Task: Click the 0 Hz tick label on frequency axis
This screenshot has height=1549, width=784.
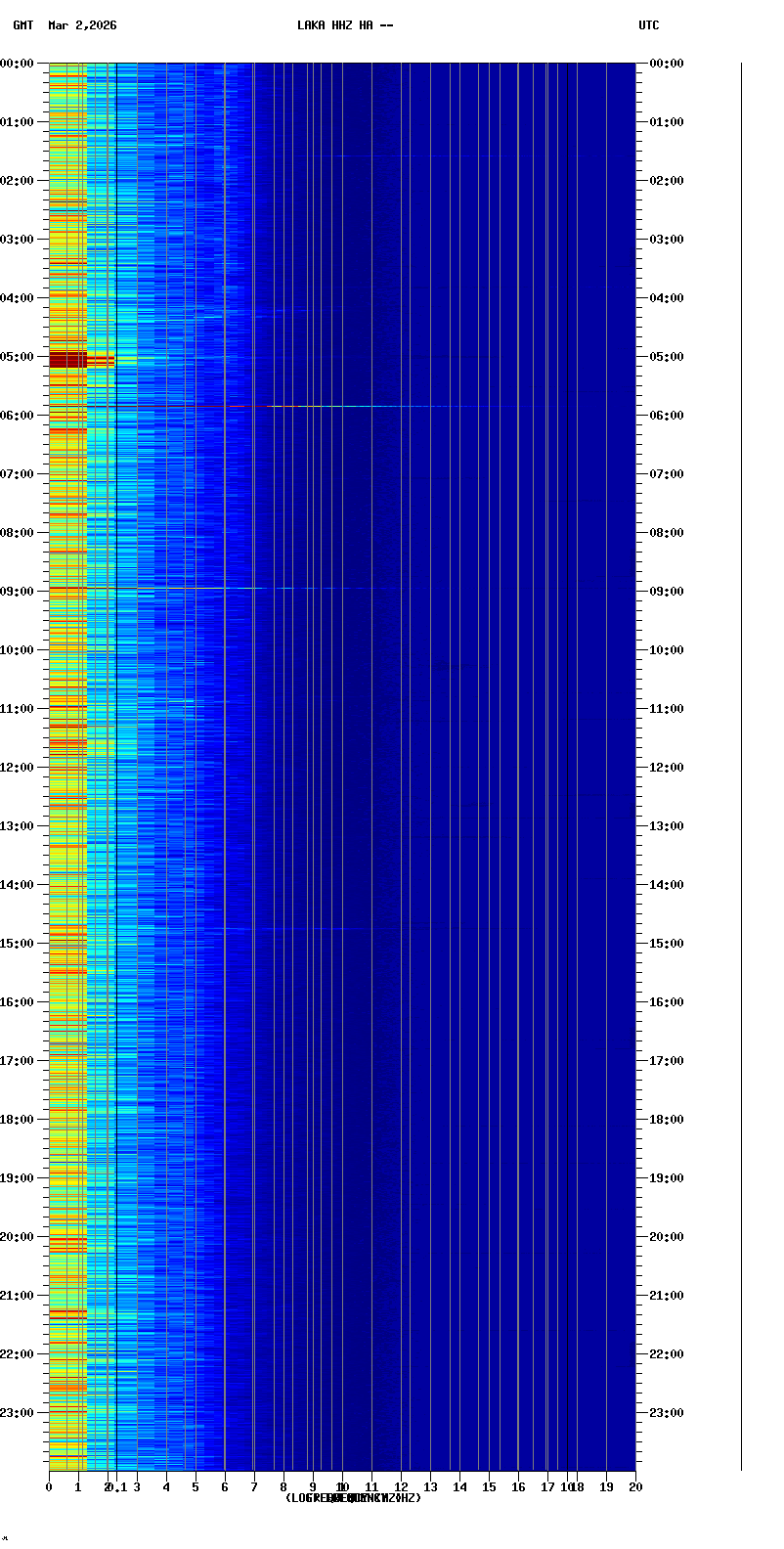Action: (49, 1487)
